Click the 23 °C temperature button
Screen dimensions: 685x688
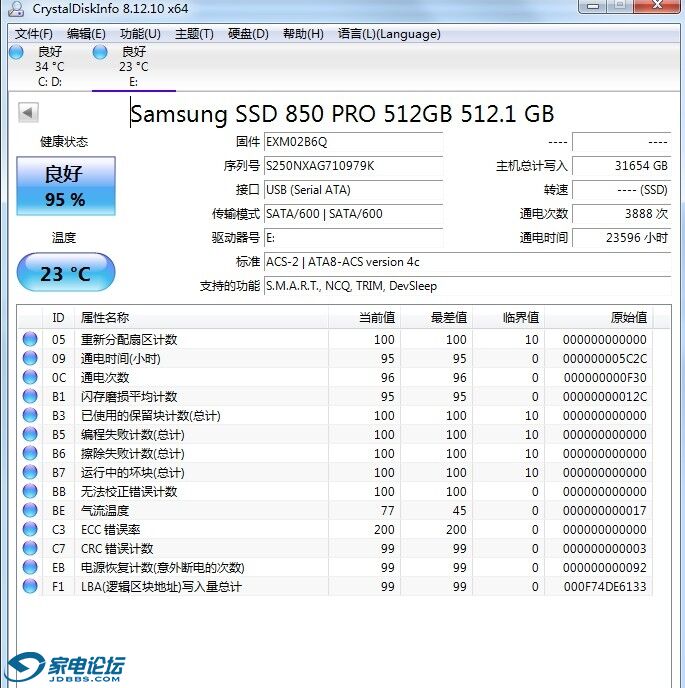66,272
